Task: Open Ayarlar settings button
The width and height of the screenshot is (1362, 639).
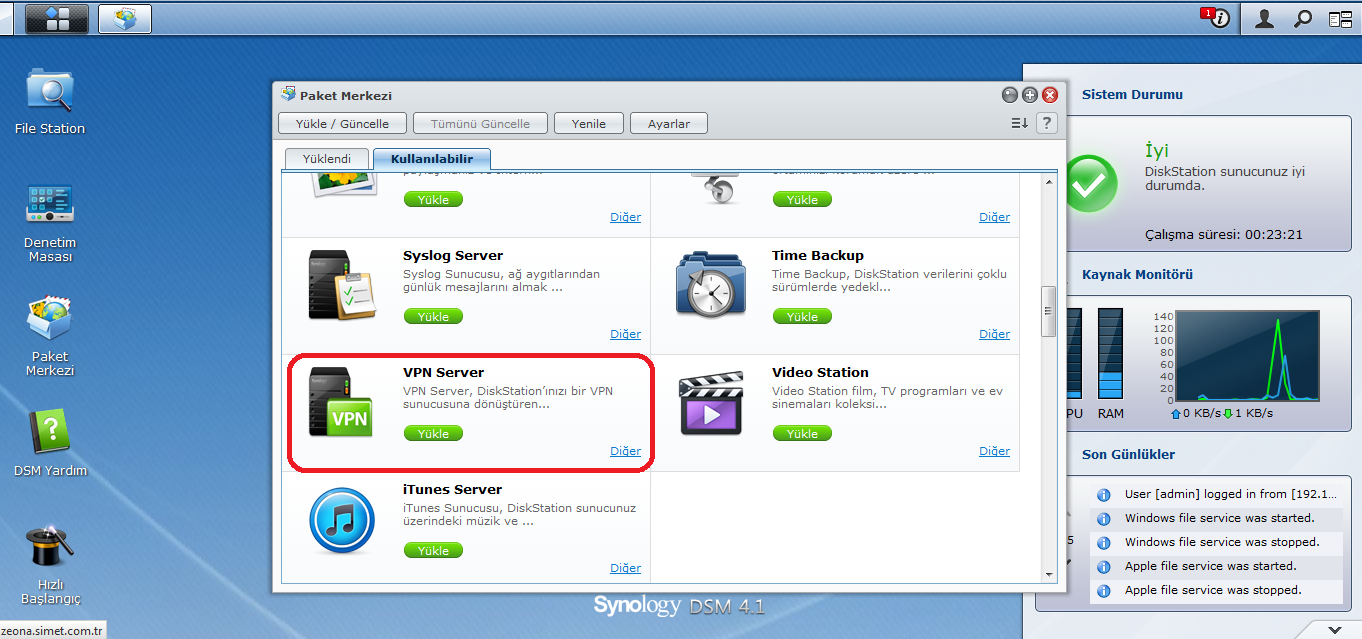Action: click(669, 123)
